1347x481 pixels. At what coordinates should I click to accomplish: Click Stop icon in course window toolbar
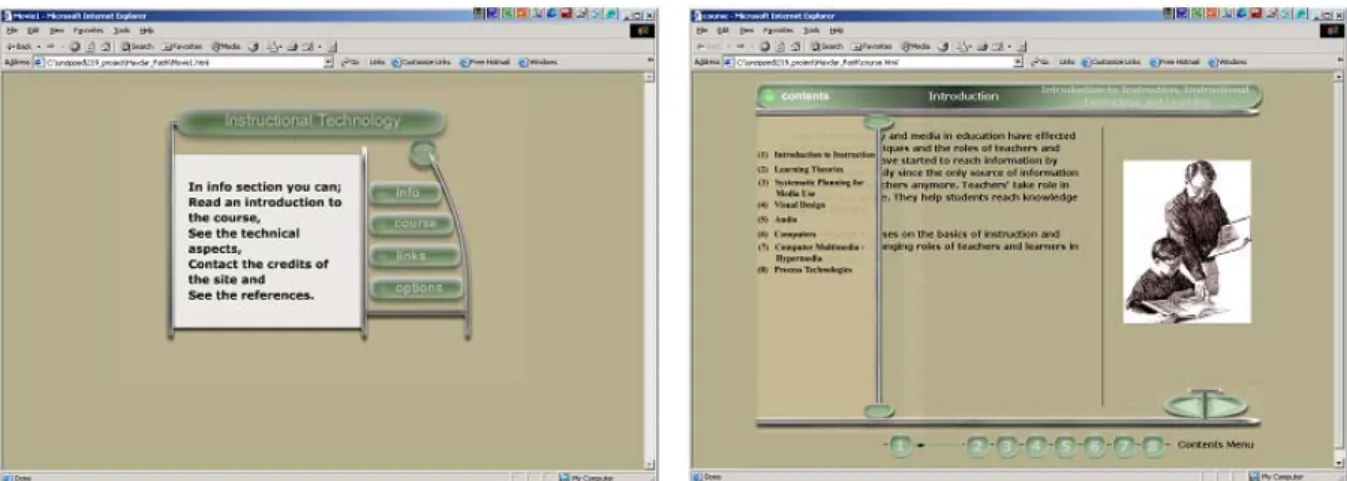[765, 46]
